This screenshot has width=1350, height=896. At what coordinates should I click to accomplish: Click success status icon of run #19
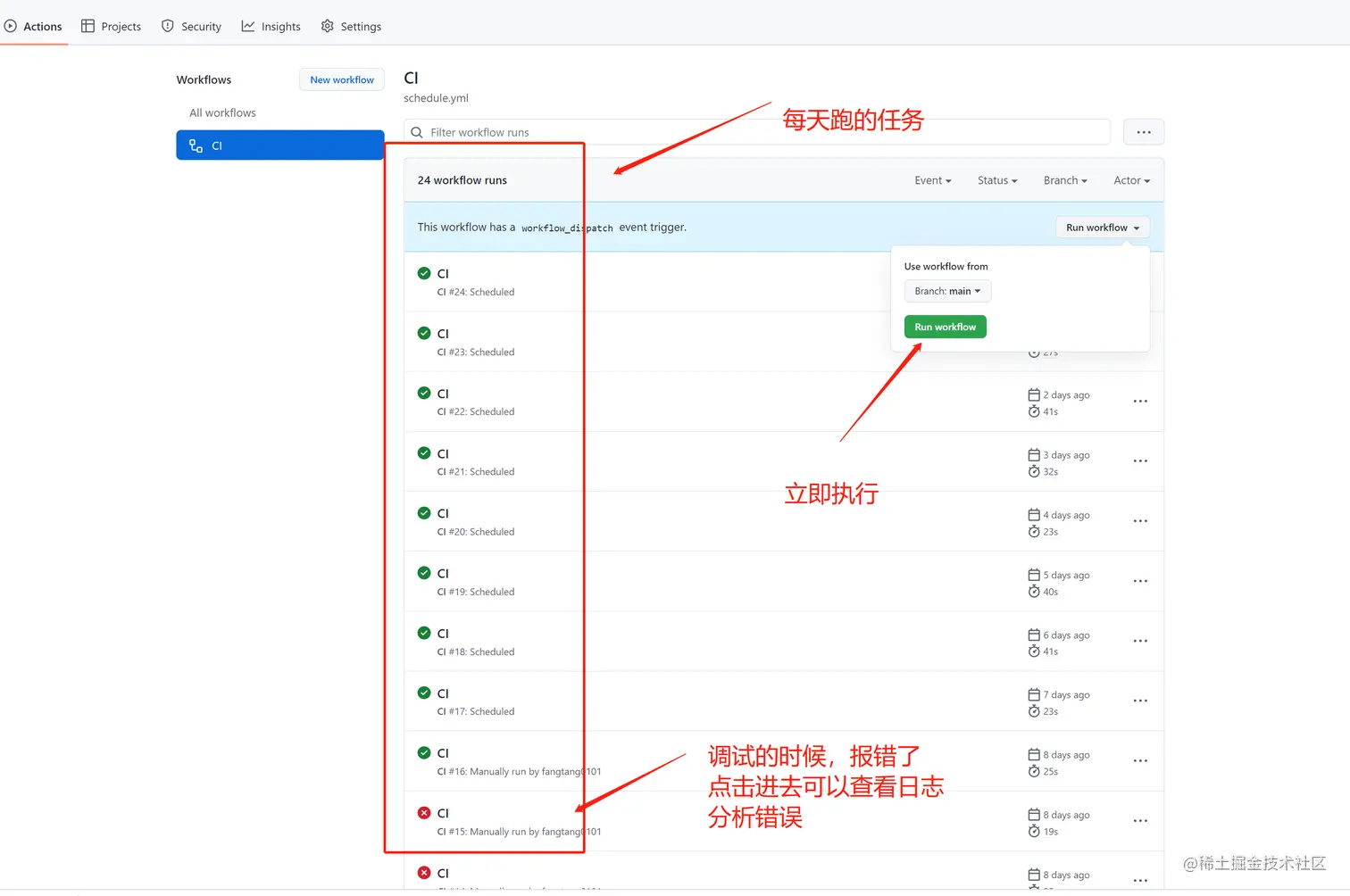click(424, 572)
